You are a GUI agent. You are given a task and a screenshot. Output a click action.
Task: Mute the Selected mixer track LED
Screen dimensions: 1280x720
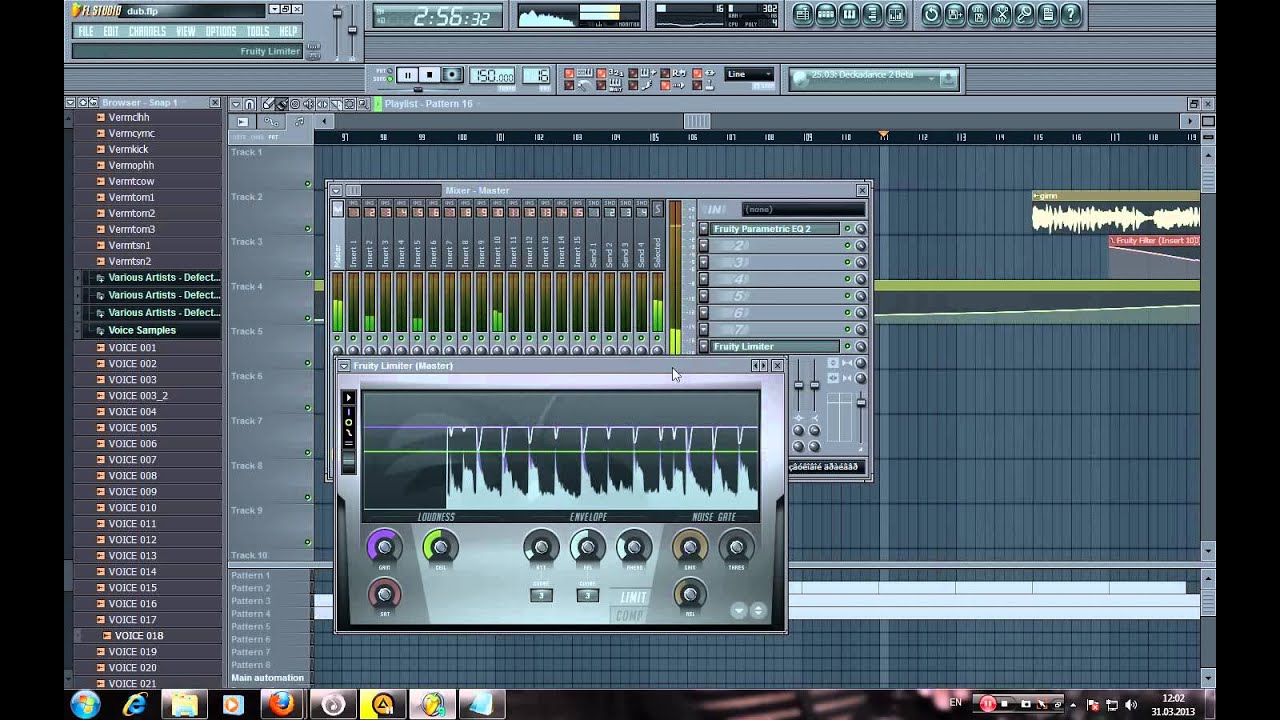pyautogui.click(x=657, y=339)
